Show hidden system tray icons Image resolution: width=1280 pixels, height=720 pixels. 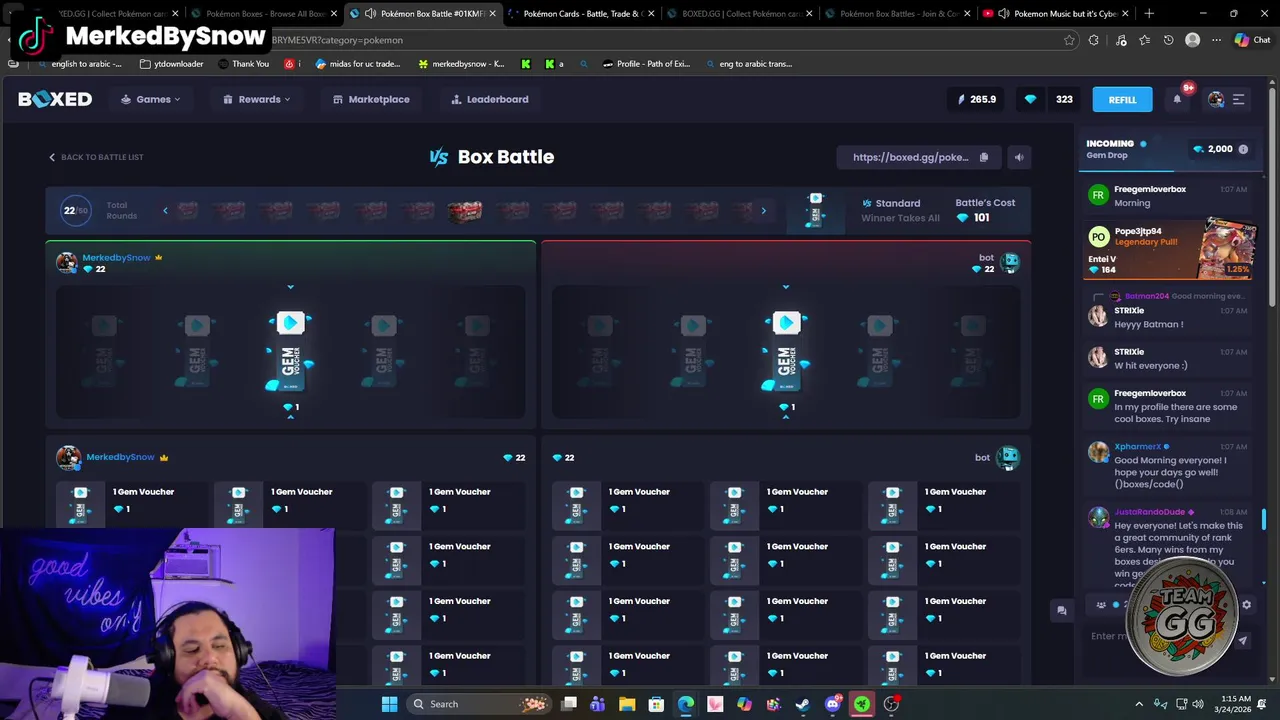[x=1138, y=704]
